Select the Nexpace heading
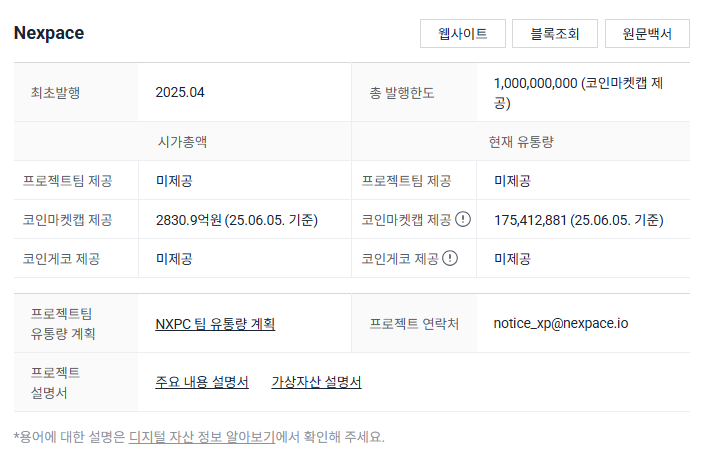This screenshot has height=471, width=707. (49, 33)
